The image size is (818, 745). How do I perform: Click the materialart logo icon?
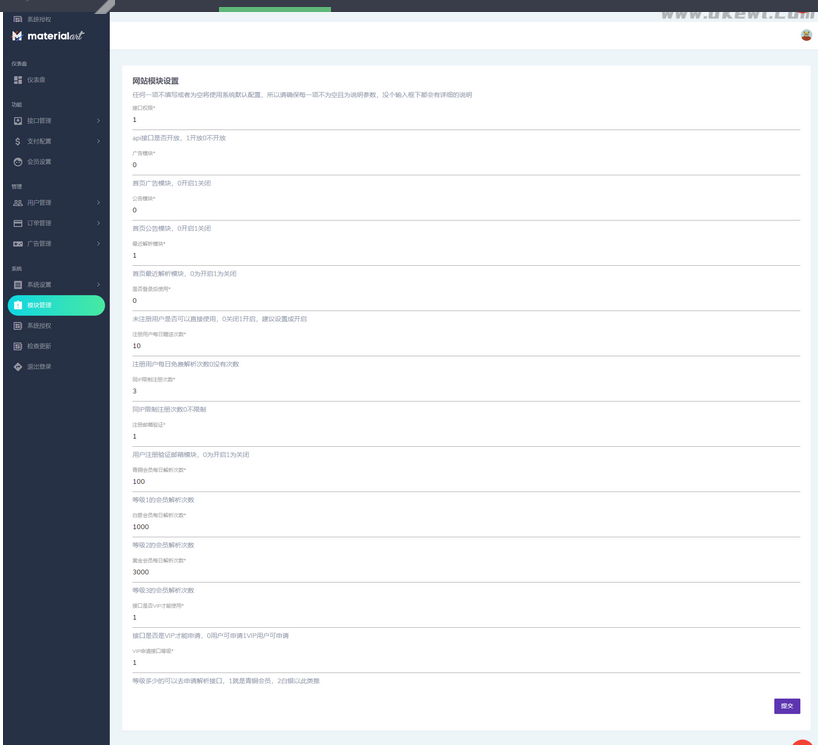pyautogui.click(x=17, y=36)
